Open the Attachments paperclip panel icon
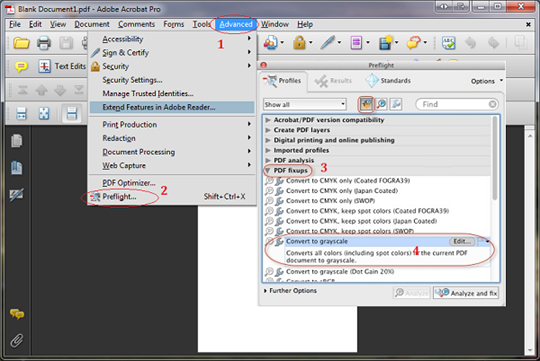540x361 pixels. coord(17,340)
